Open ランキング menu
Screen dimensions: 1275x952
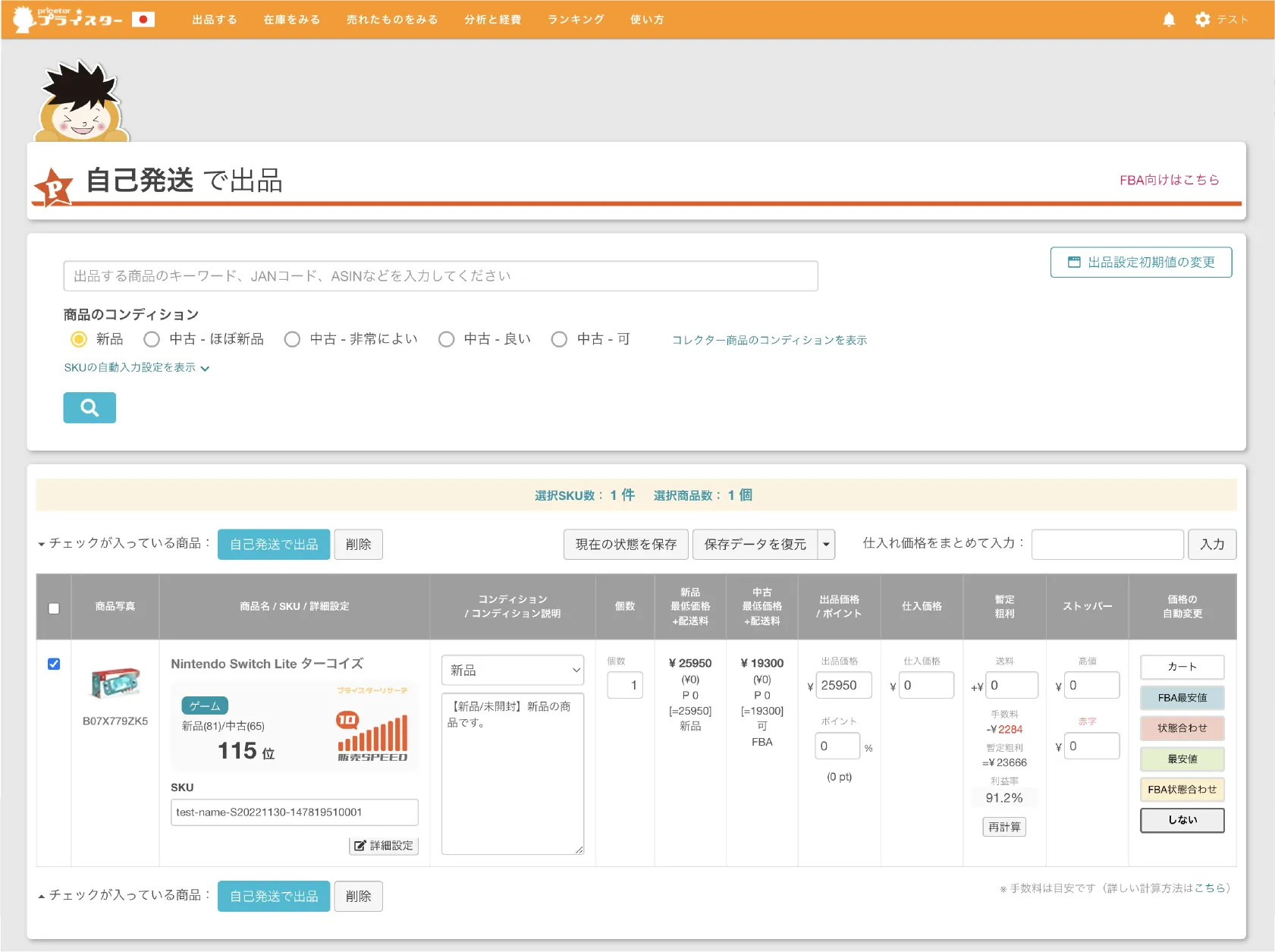click(x=576, y=20)
